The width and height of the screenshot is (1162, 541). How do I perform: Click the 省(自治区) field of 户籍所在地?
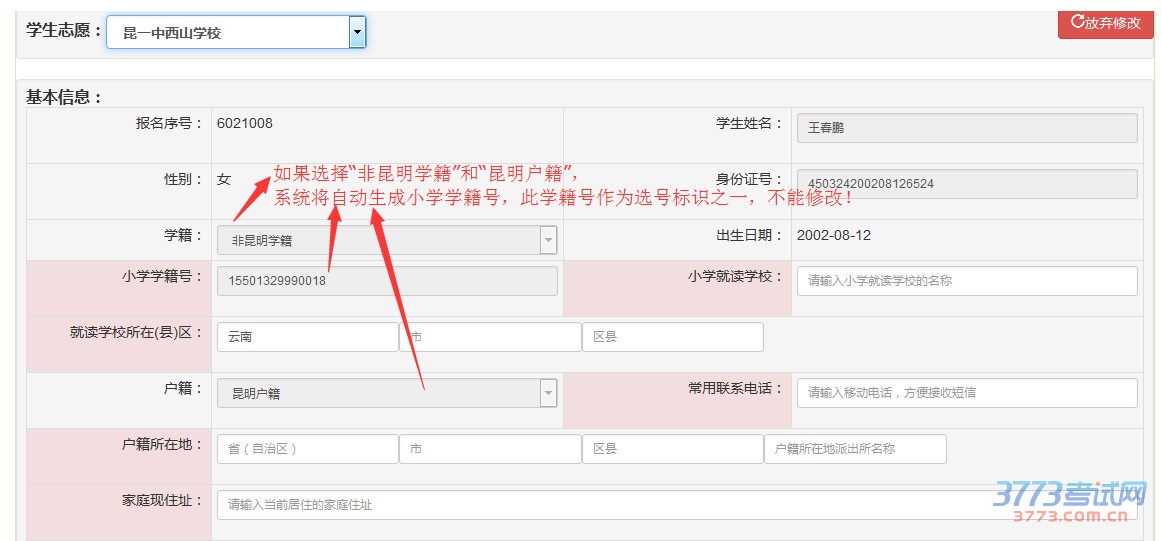click(307, 449)
